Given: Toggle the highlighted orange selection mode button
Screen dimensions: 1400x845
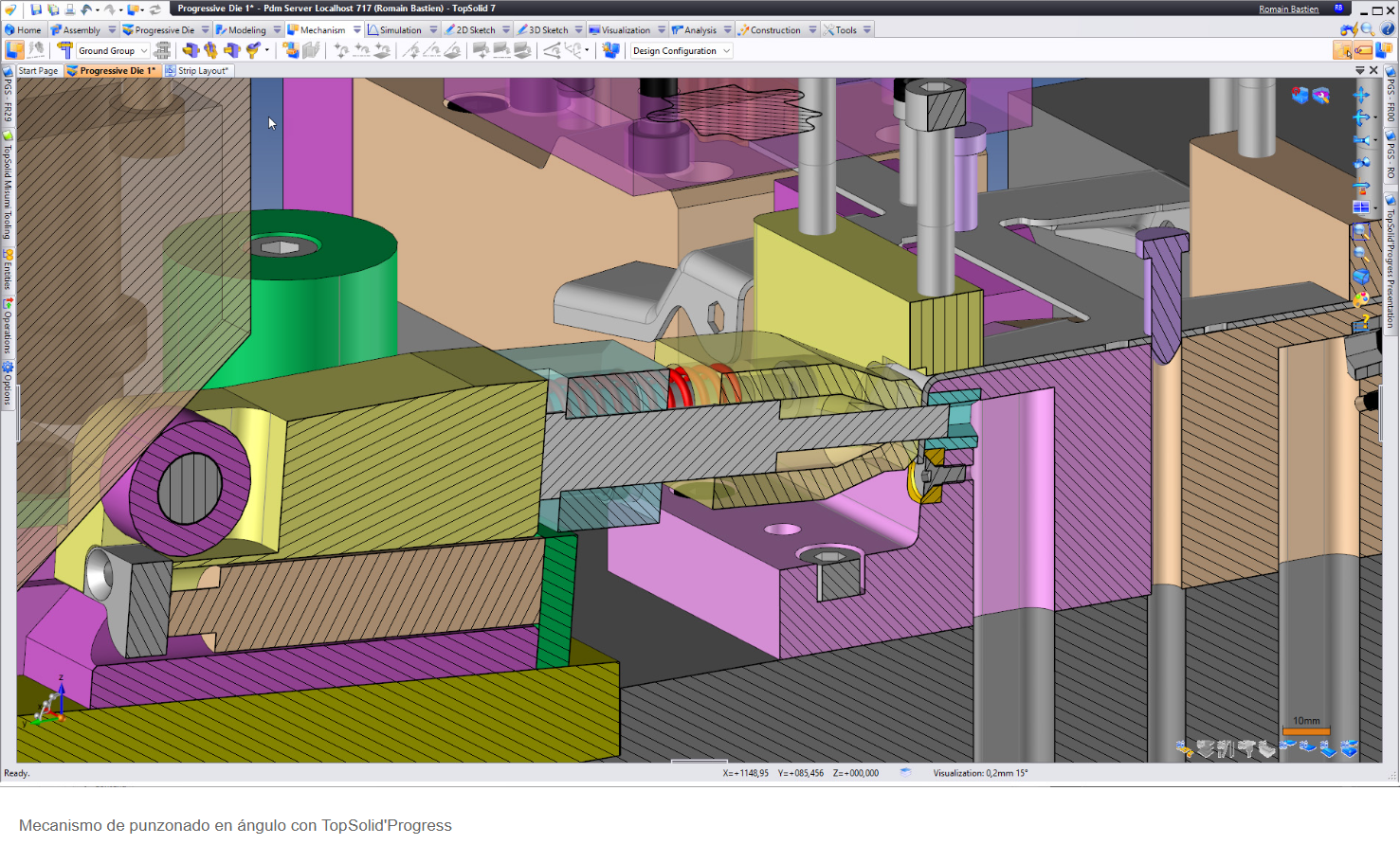Looking at the screenshot, I should 1343,50.
